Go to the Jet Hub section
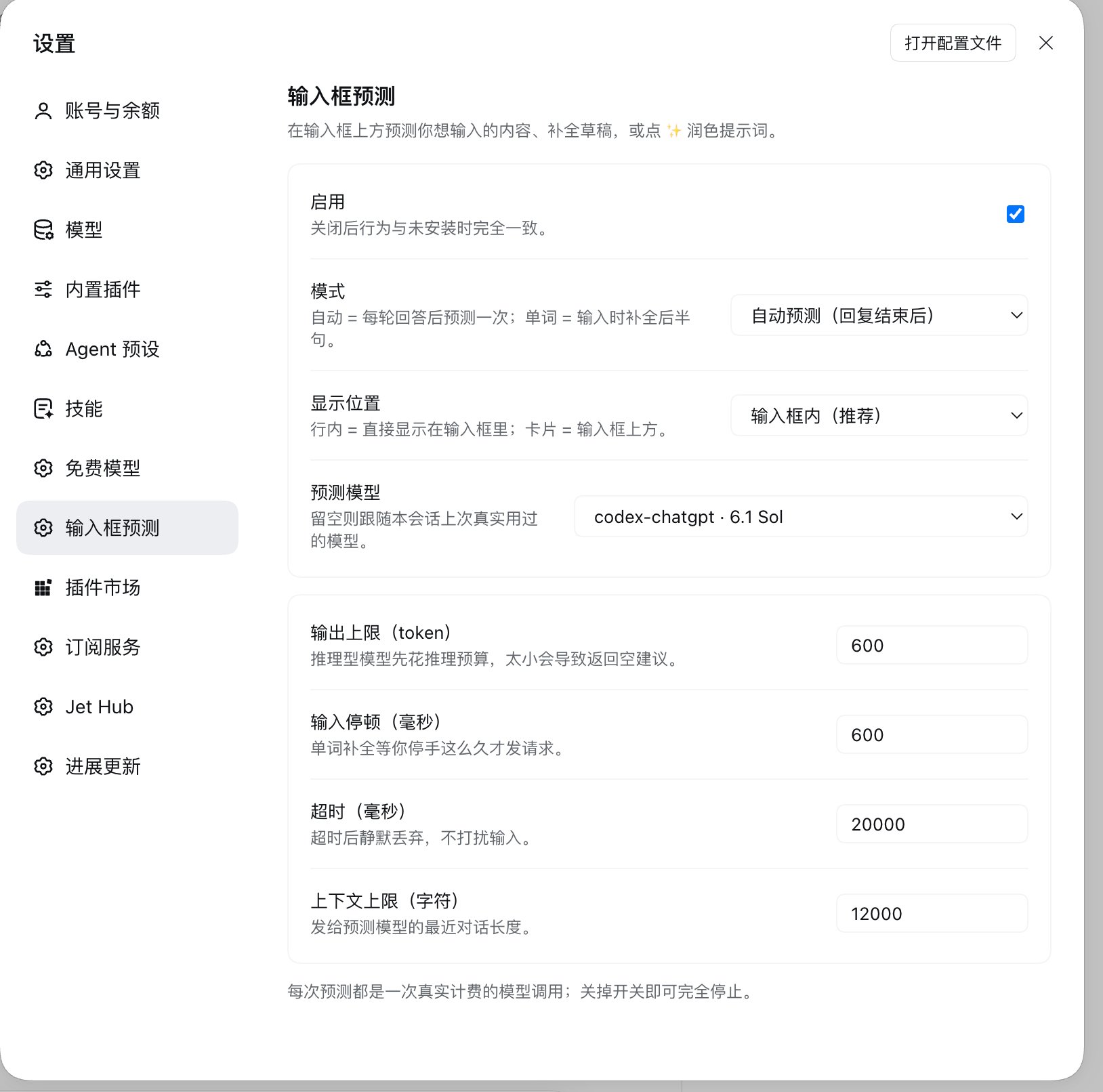Viewport: 1103px width, 1092px height. (127, 707)
